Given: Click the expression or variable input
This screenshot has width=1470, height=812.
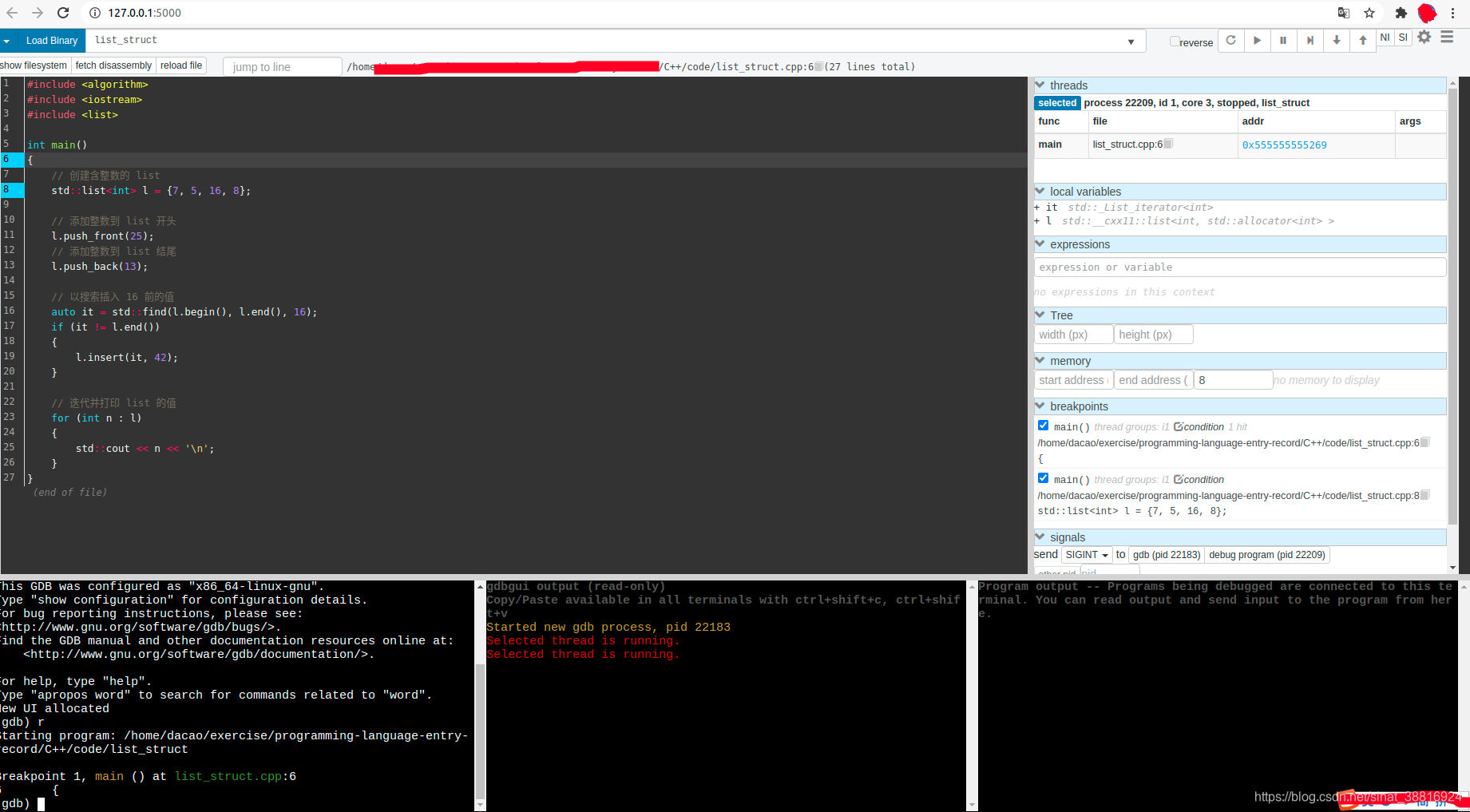Looking at the screenshot, I should (x=1239, y=267).
